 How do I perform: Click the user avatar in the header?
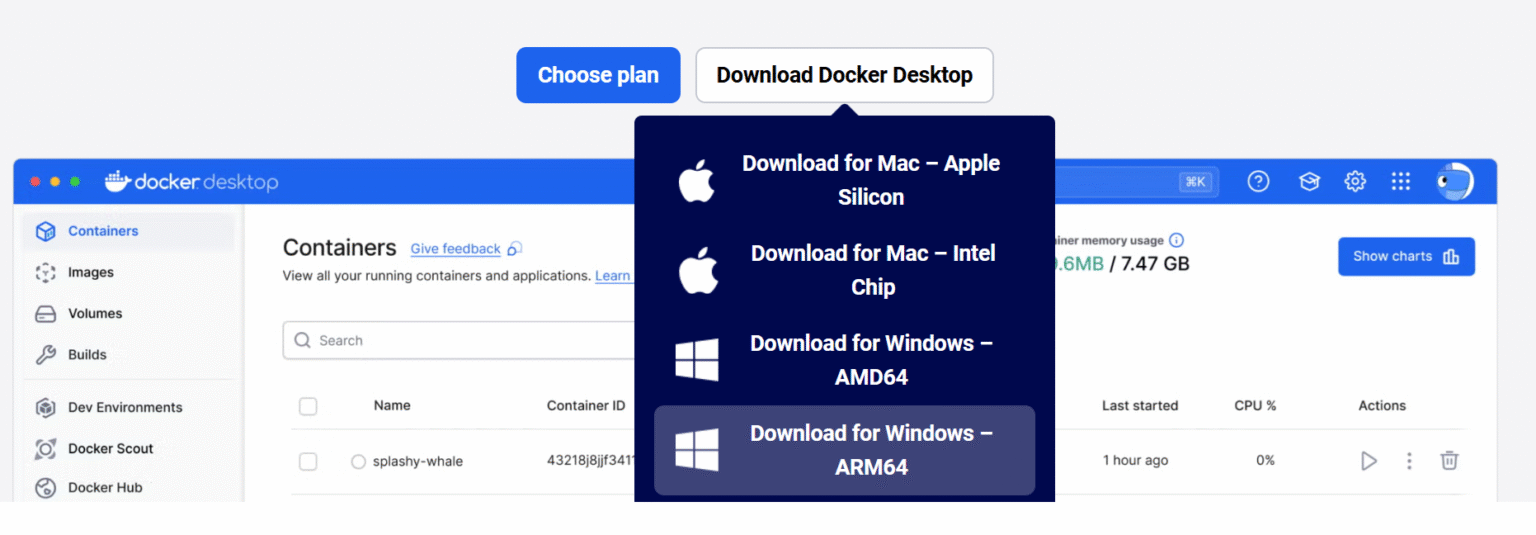tap(1454, 181)
